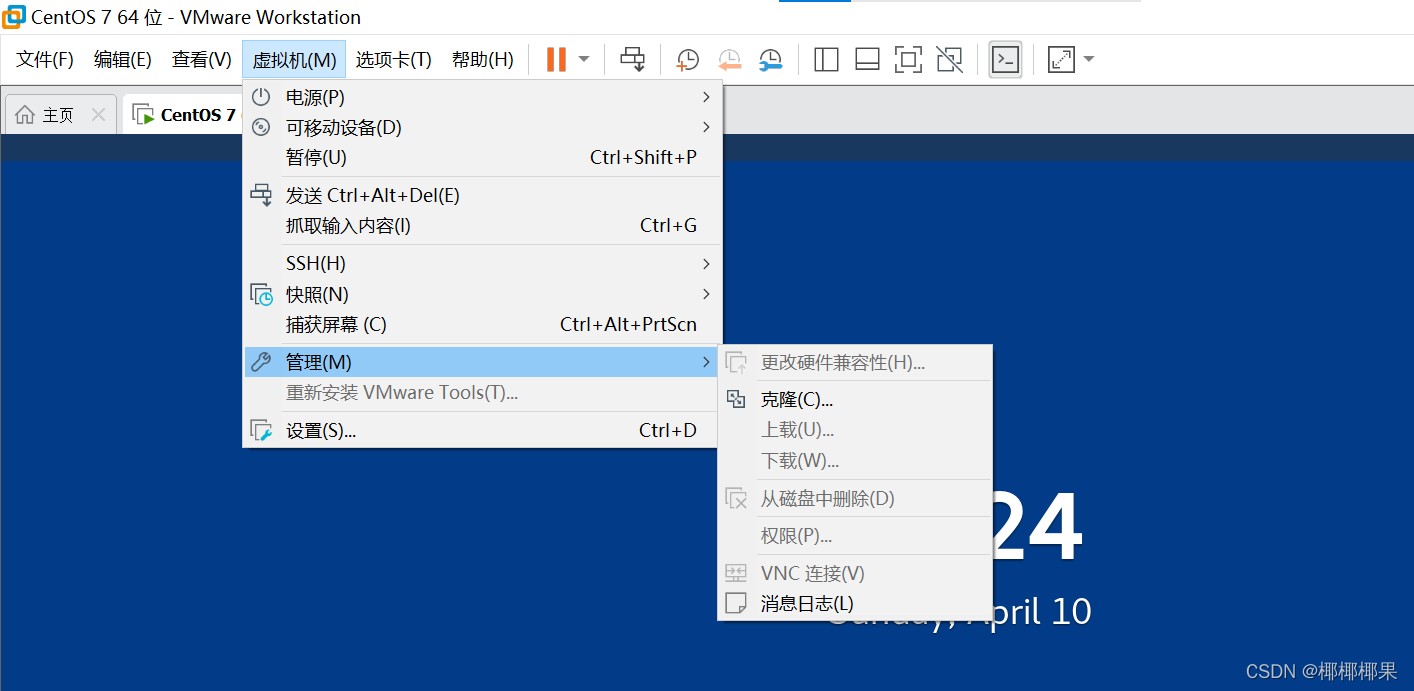
Task: Open the dropdown arrow beside the stretch icon
Action: pyautogui.click(x=1089, y=59)
